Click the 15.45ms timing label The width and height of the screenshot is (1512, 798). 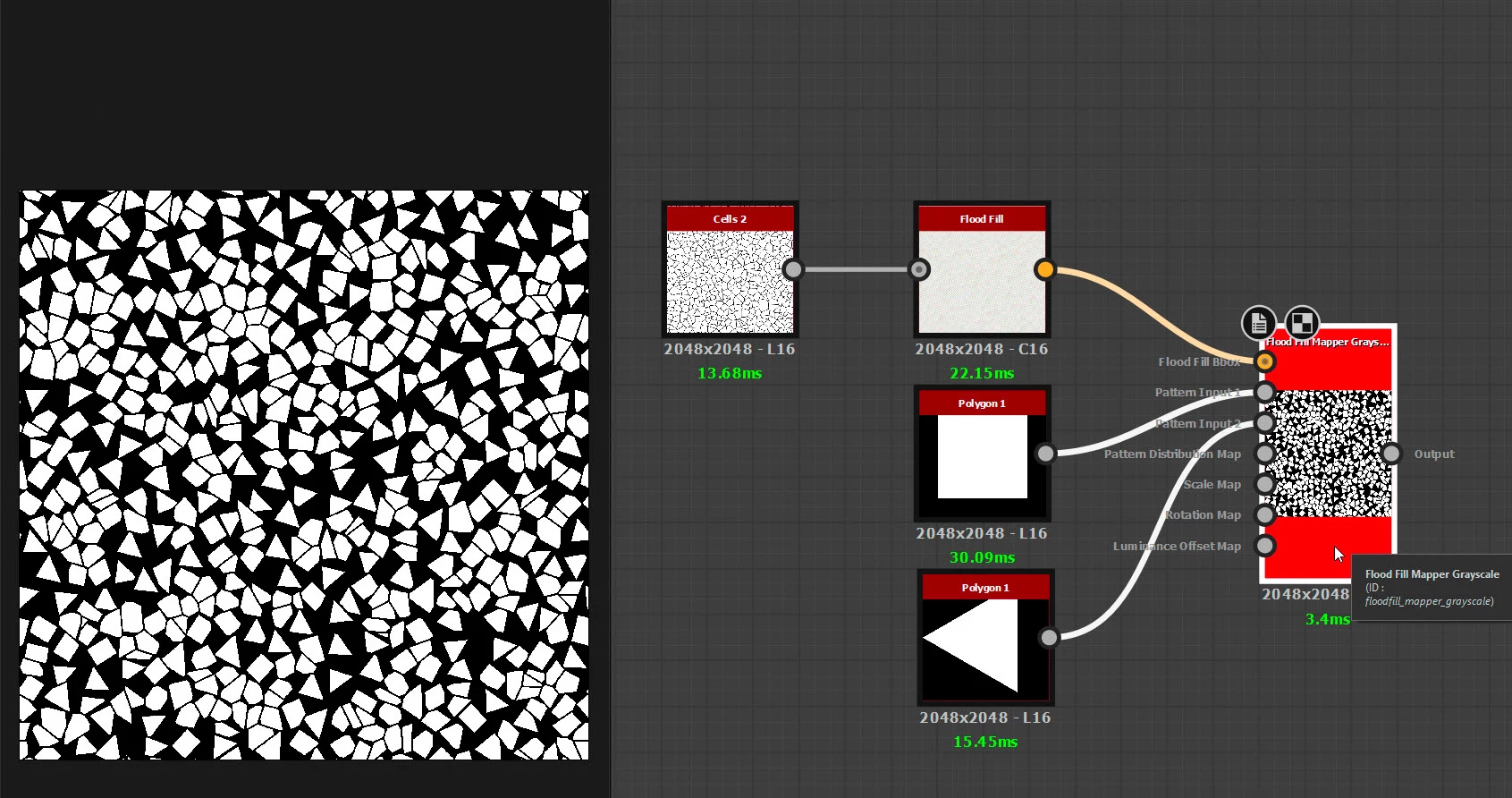[985, 742]
